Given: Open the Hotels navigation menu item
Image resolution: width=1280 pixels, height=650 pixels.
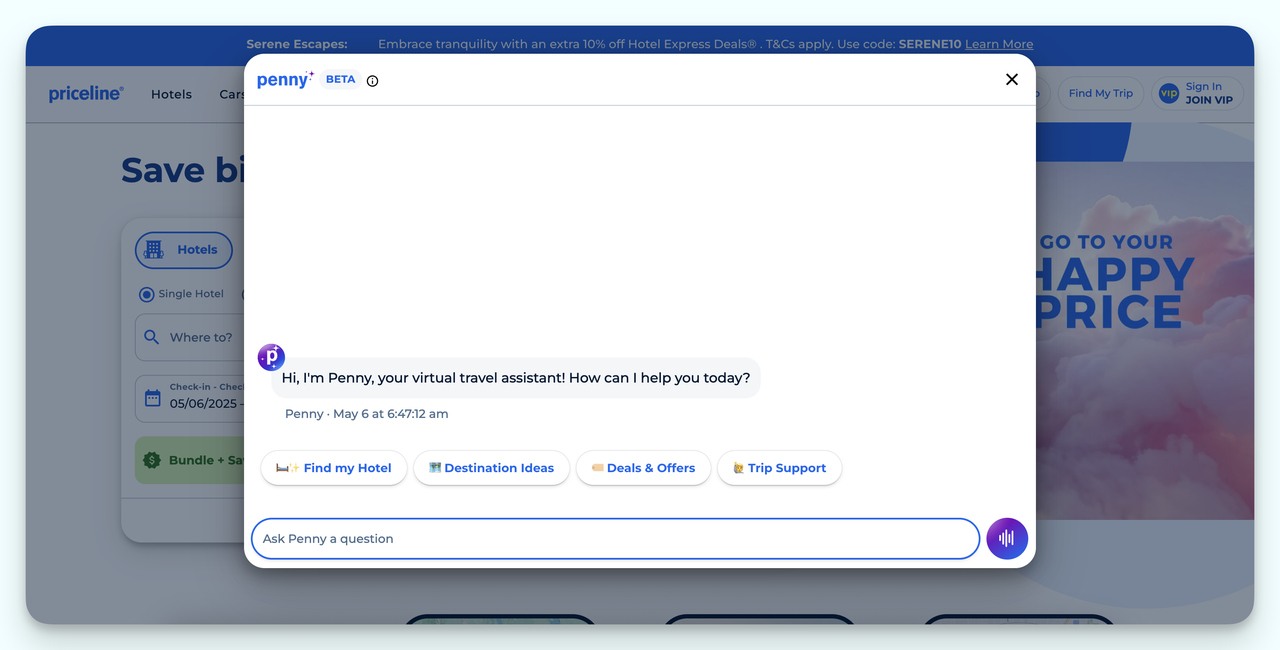Looking at the screenshot, I should 171,94.
